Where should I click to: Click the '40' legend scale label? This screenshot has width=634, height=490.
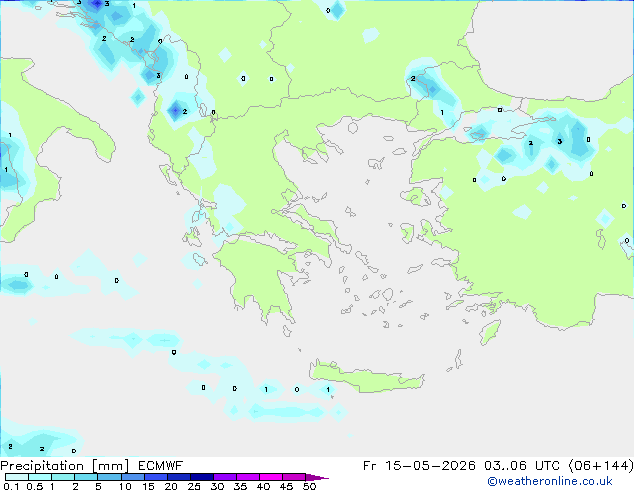coord(263,486)
